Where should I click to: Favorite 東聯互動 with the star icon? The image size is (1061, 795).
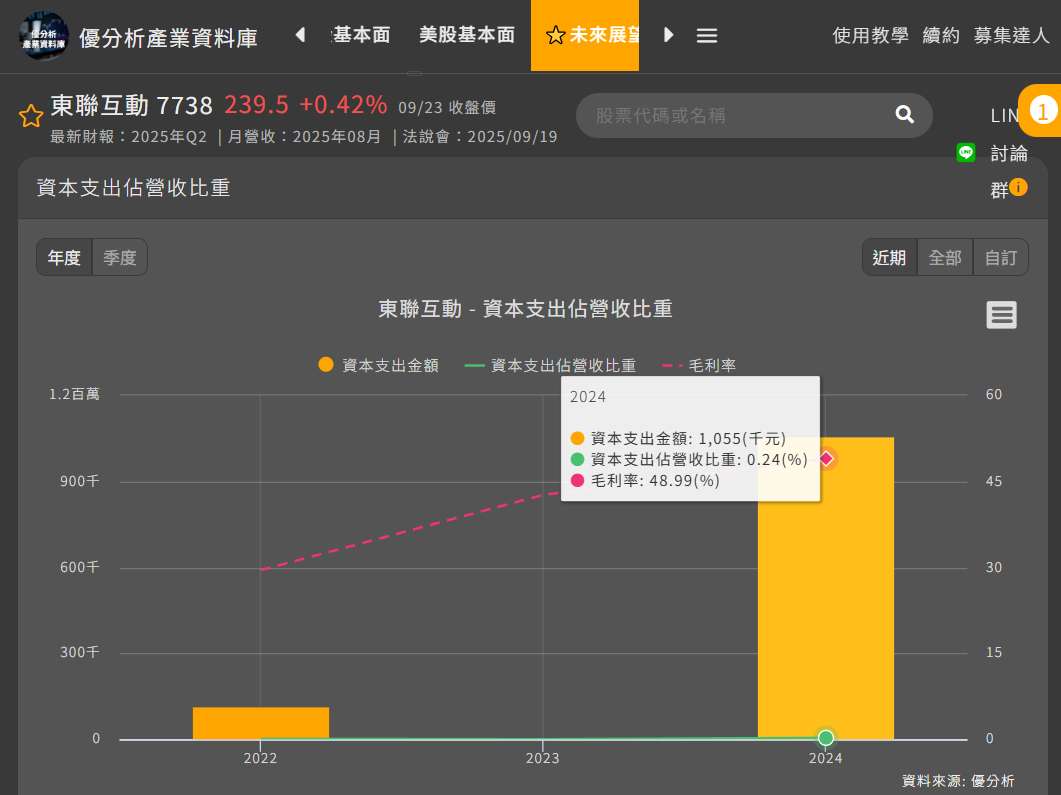[30, 116]
